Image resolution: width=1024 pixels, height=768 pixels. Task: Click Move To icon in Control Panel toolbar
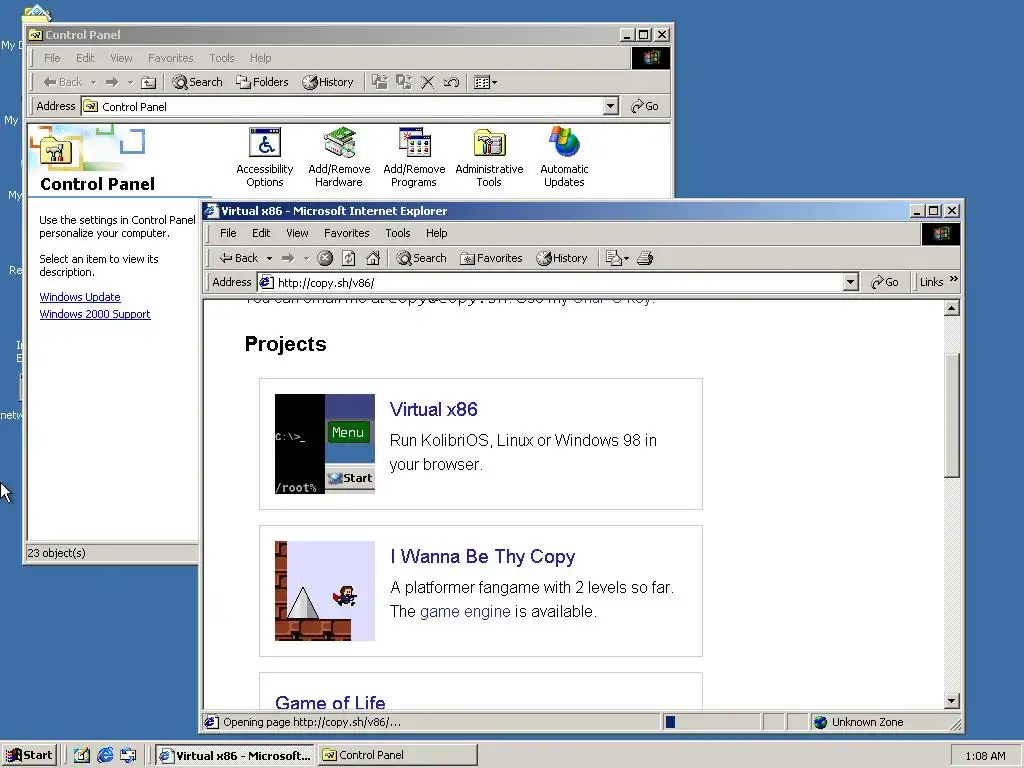(379, 82)
